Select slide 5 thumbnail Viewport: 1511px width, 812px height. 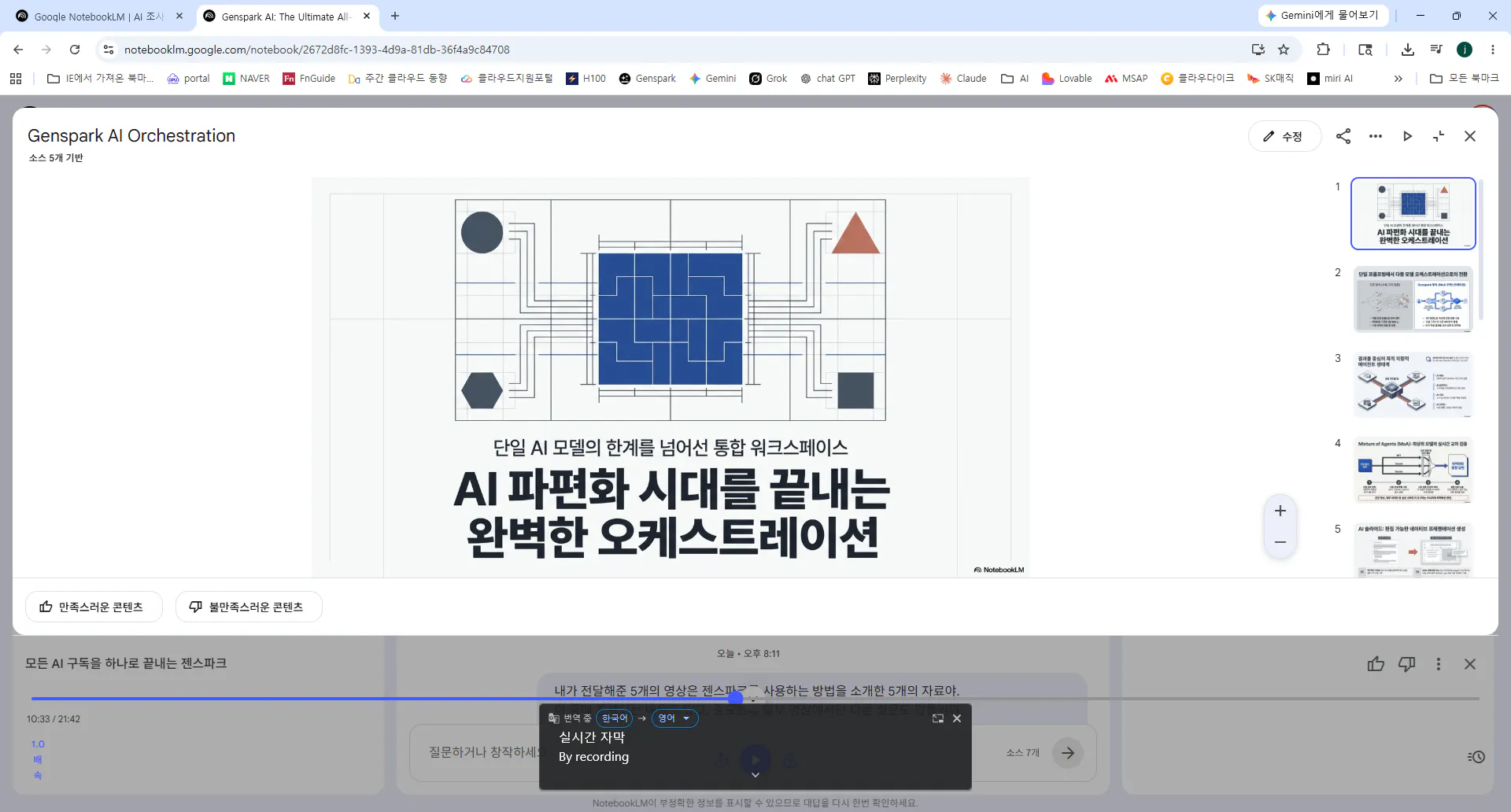pyautogui.click(x=1413, y=550)
